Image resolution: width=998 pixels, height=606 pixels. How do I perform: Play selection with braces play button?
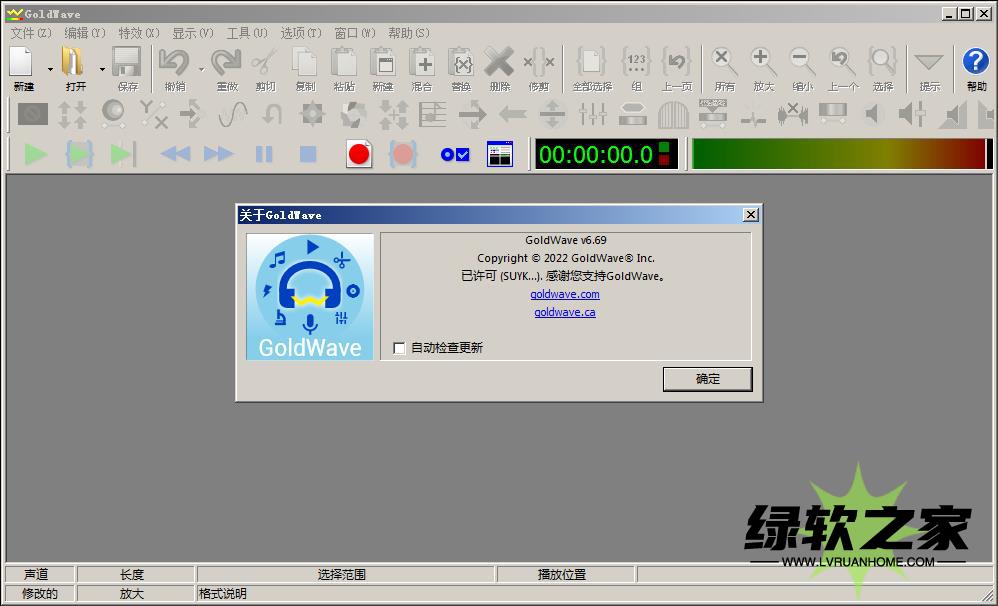(80, 154)
